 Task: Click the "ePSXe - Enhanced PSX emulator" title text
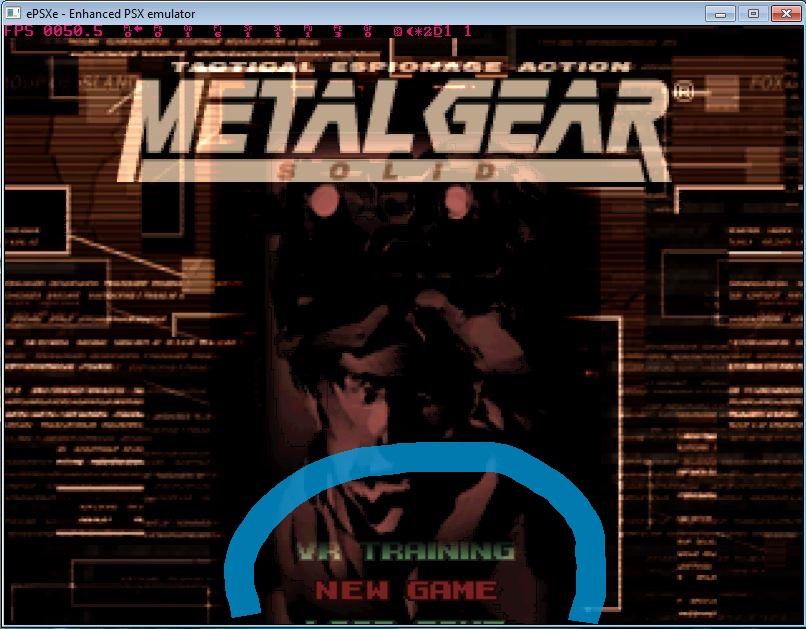[x=111, y=13]
